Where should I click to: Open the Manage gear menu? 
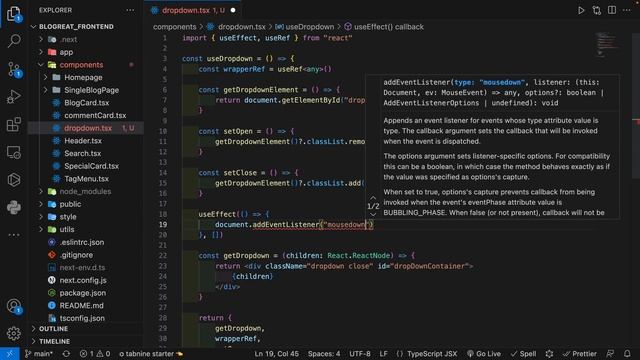(13, 333)
